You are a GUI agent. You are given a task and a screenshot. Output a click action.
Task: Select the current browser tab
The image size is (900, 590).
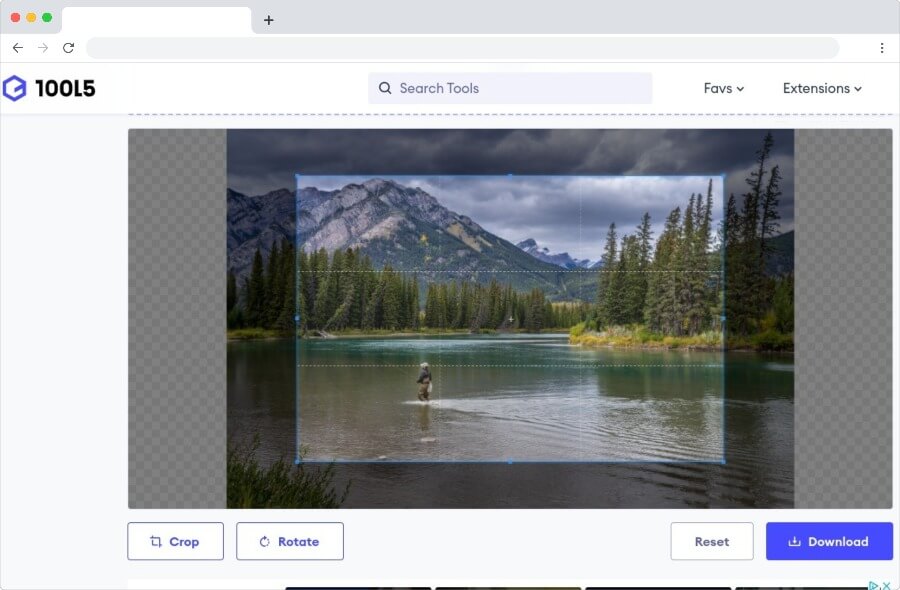(156, 21)
